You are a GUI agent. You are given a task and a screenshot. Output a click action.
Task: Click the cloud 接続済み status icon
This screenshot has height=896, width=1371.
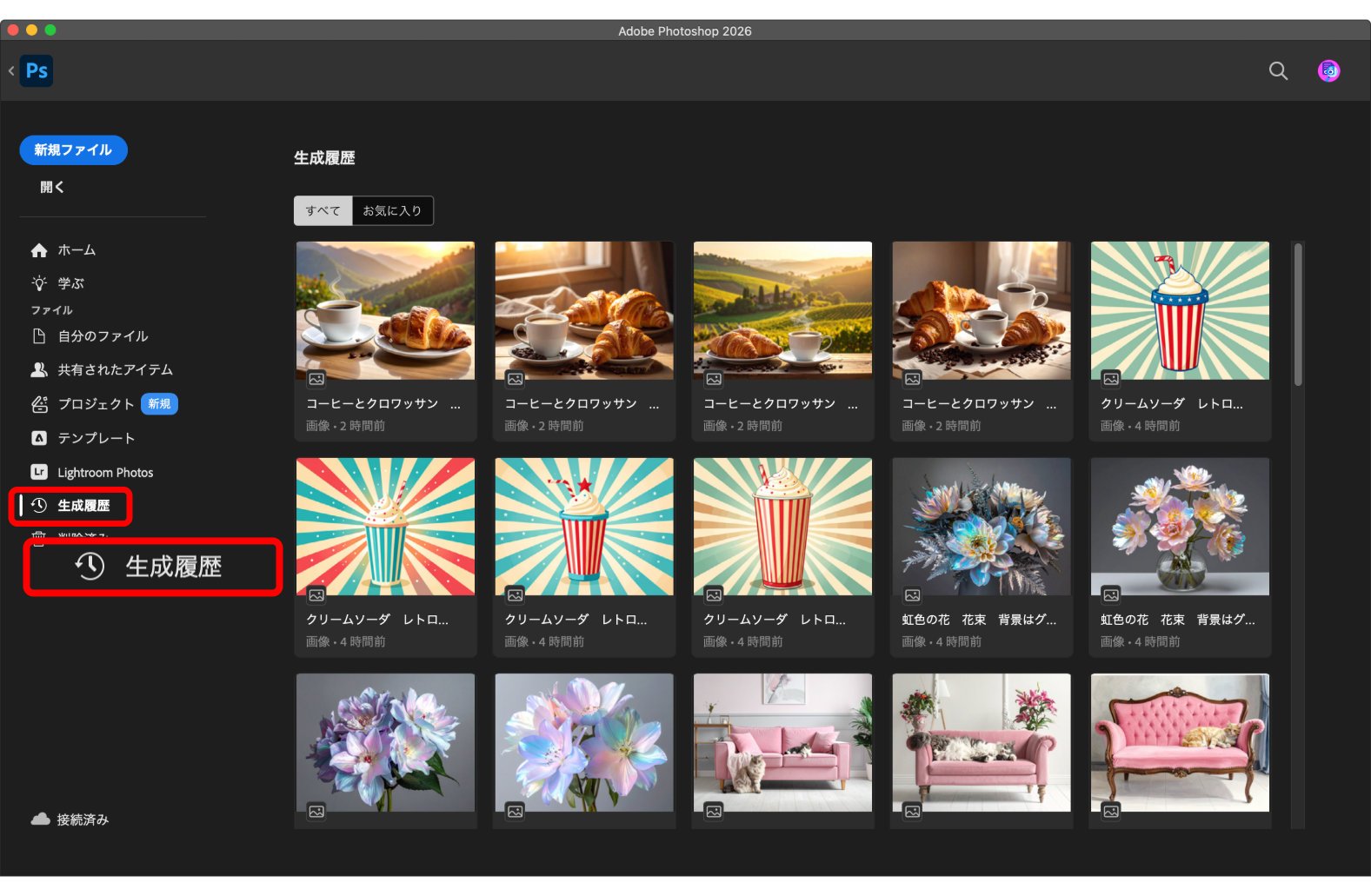40,820
